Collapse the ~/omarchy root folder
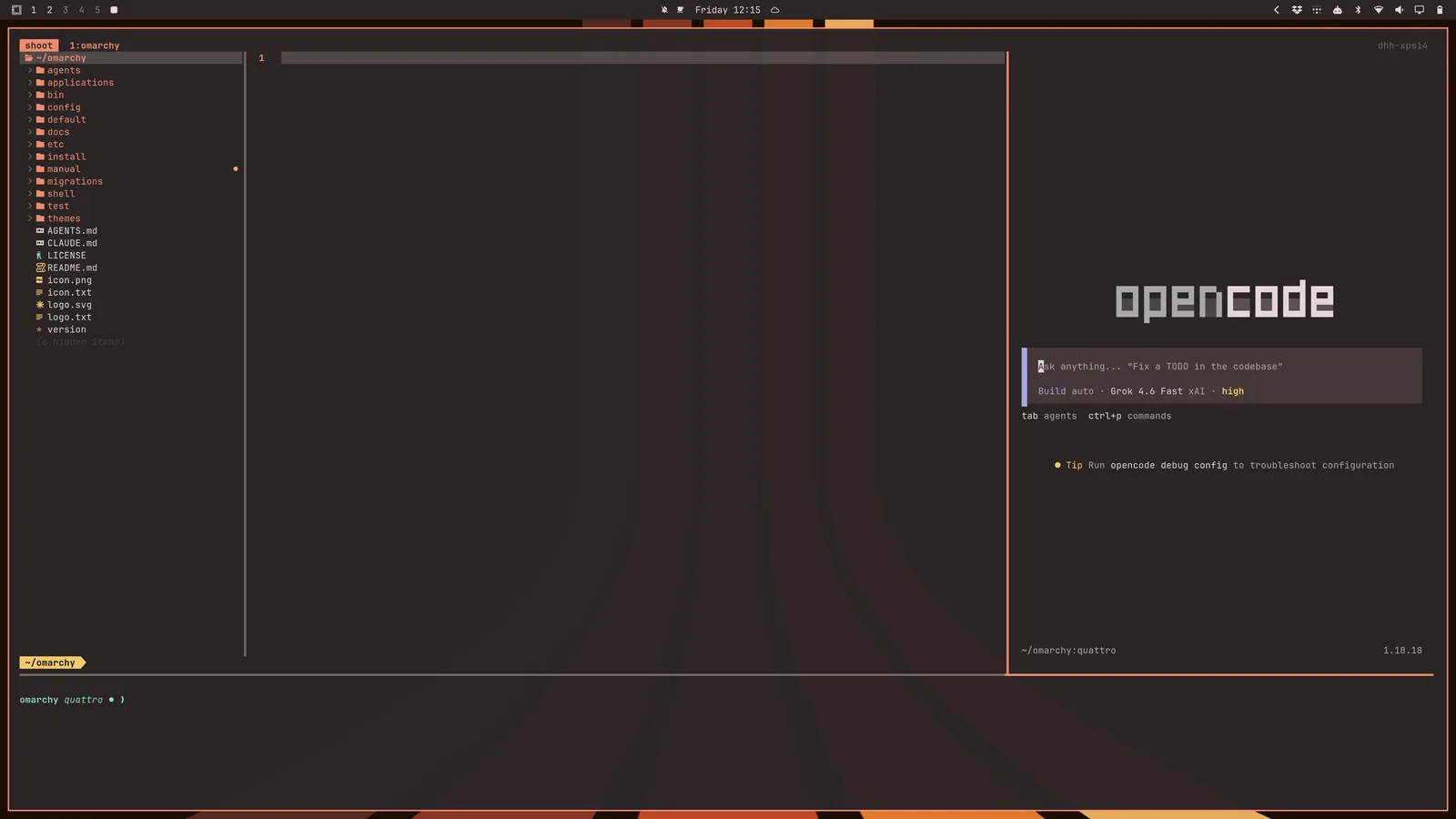The width and height of the screenshot is (1456, 819). click(x=131, y=58)
